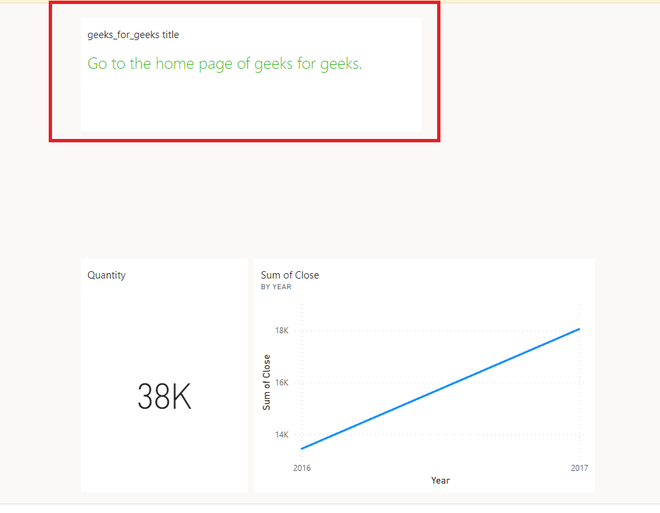Click the 14K y-axis label
The width and height of the screenshot is (660, 513).
[x=282, y=435]
